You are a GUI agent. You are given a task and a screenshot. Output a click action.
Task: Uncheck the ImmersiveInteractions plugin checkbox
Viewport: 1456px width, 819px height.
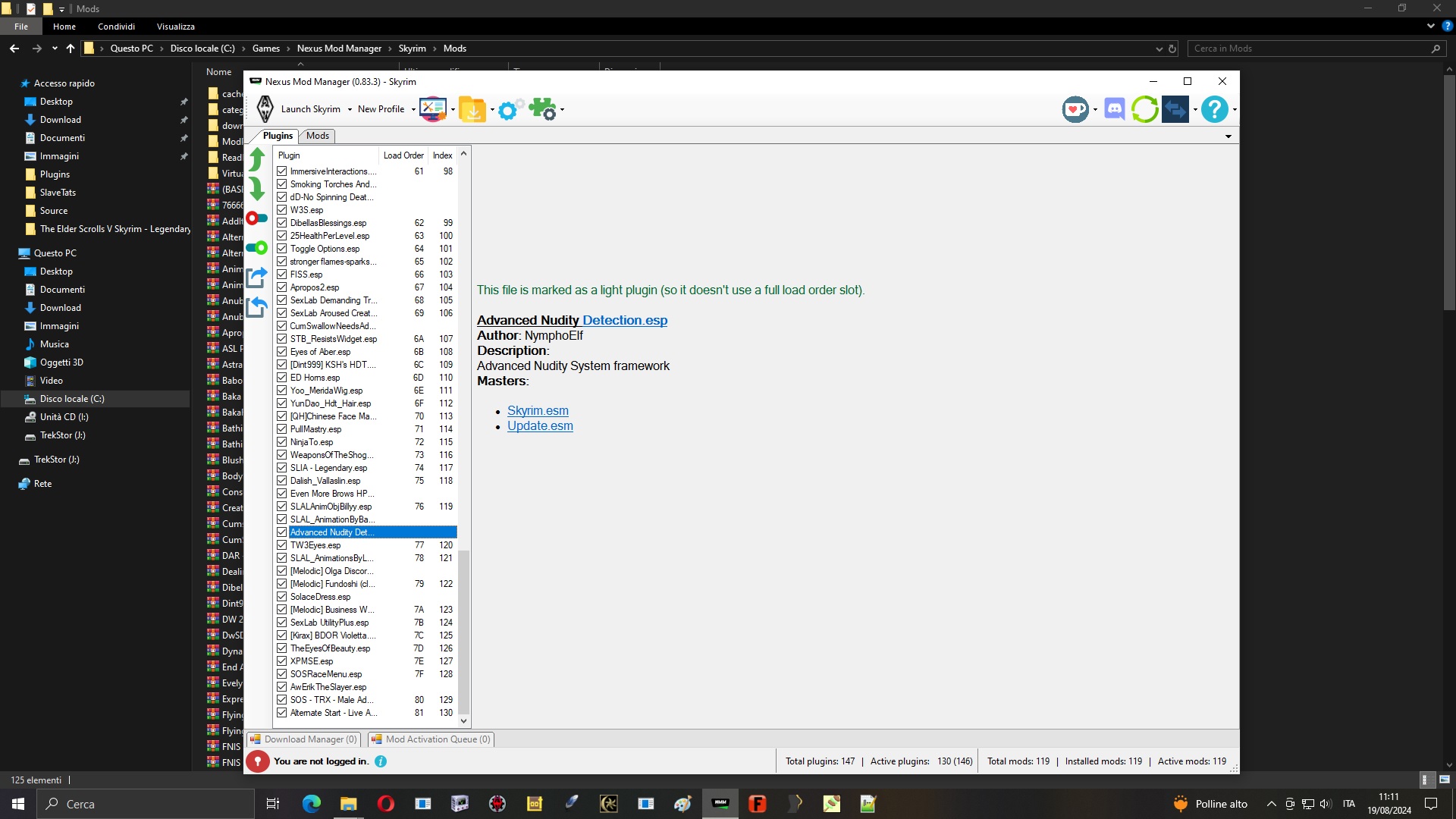[282, 171]
